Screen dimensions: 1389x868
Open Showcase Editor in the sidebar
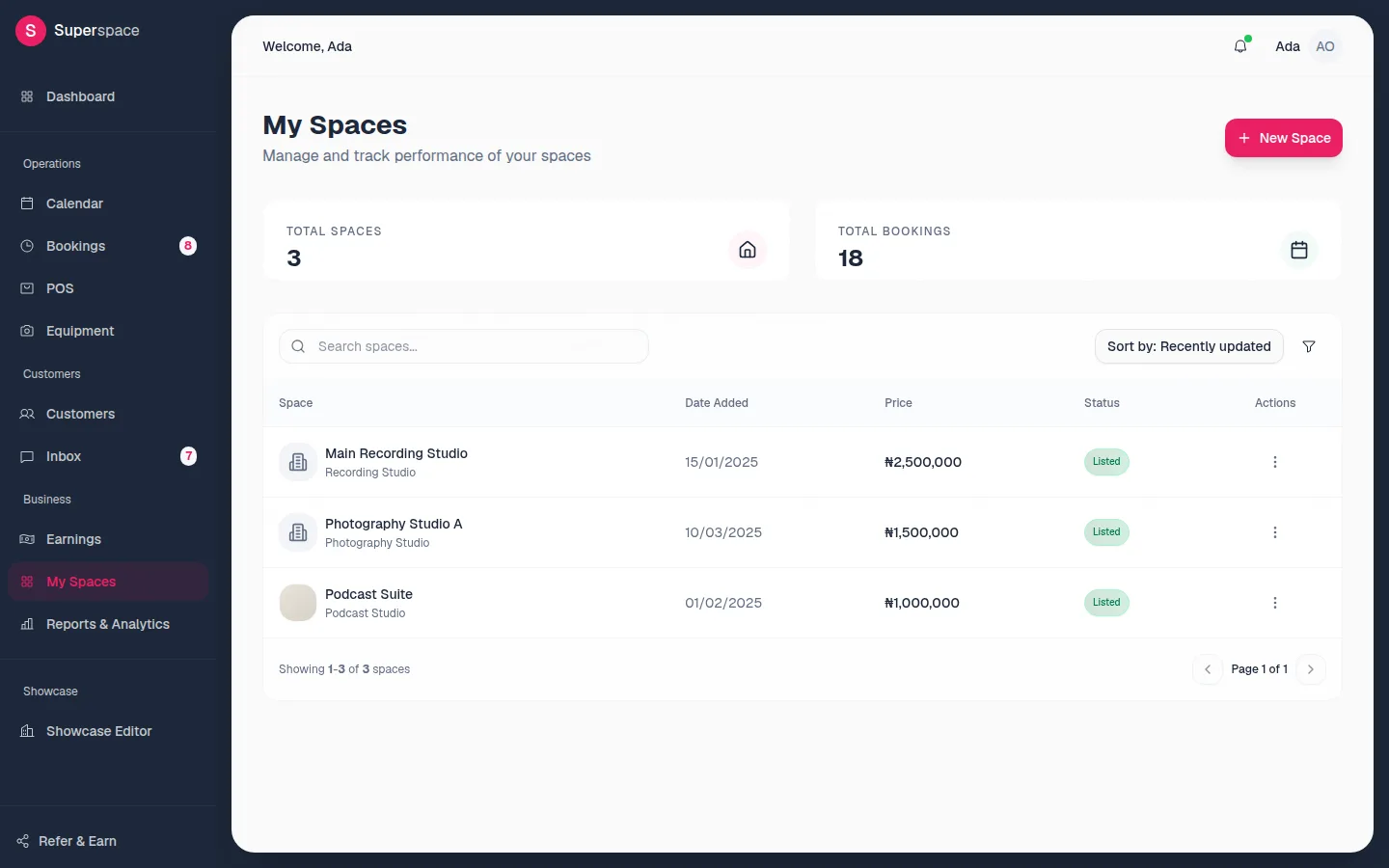click(108, 731)
